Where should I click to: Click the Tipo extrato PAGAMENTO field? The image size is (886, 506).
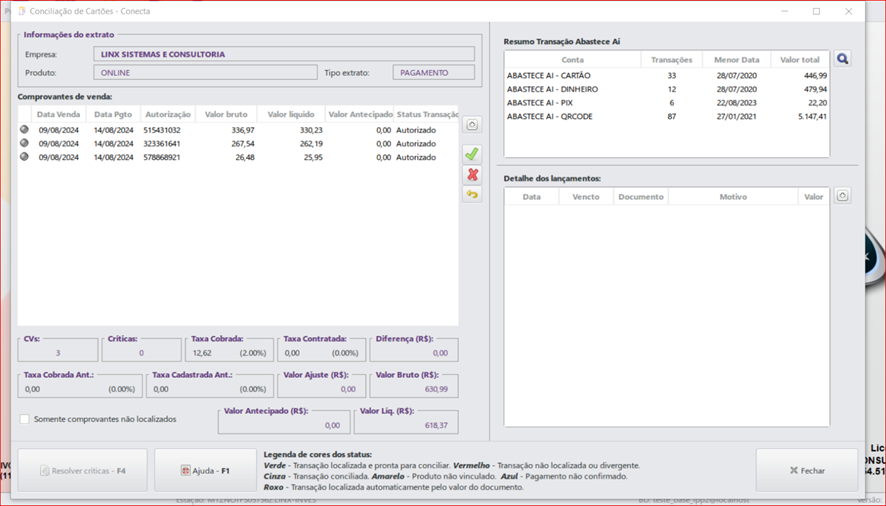pyautogui.click(x=434, y=73)
